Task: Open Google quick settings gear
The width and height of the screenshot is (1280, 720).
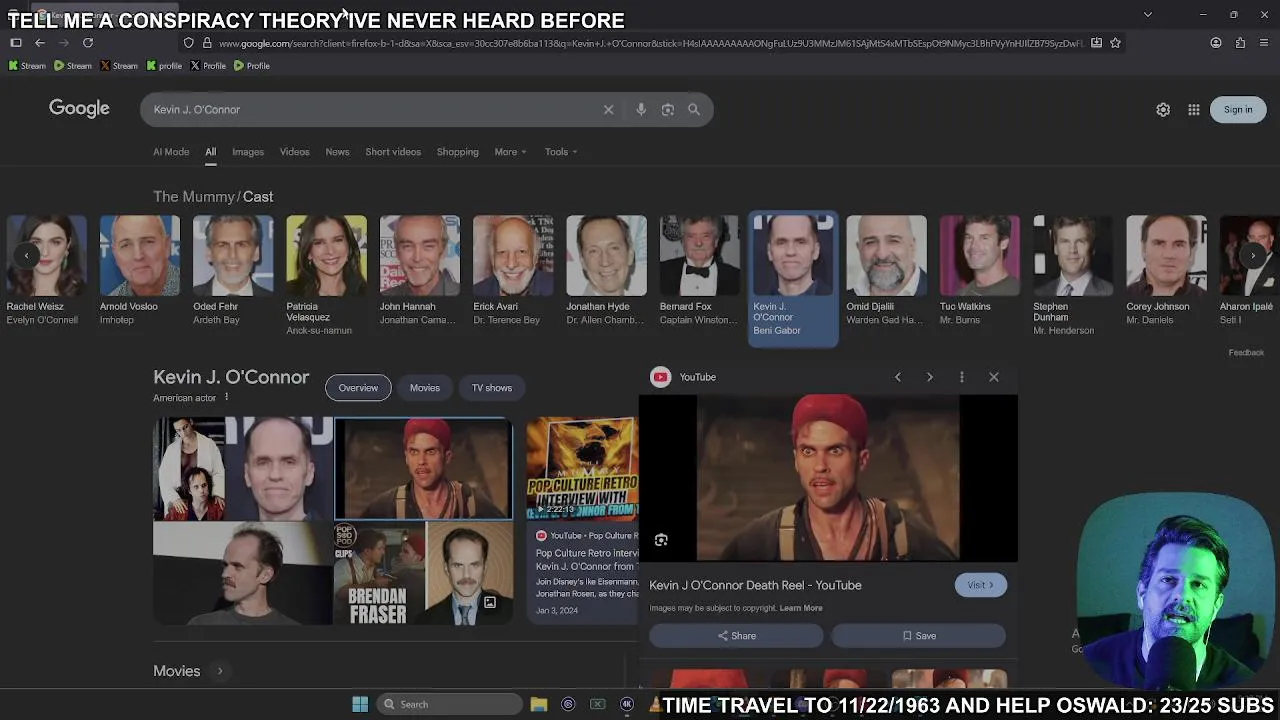Action: tap(1163, 110)
